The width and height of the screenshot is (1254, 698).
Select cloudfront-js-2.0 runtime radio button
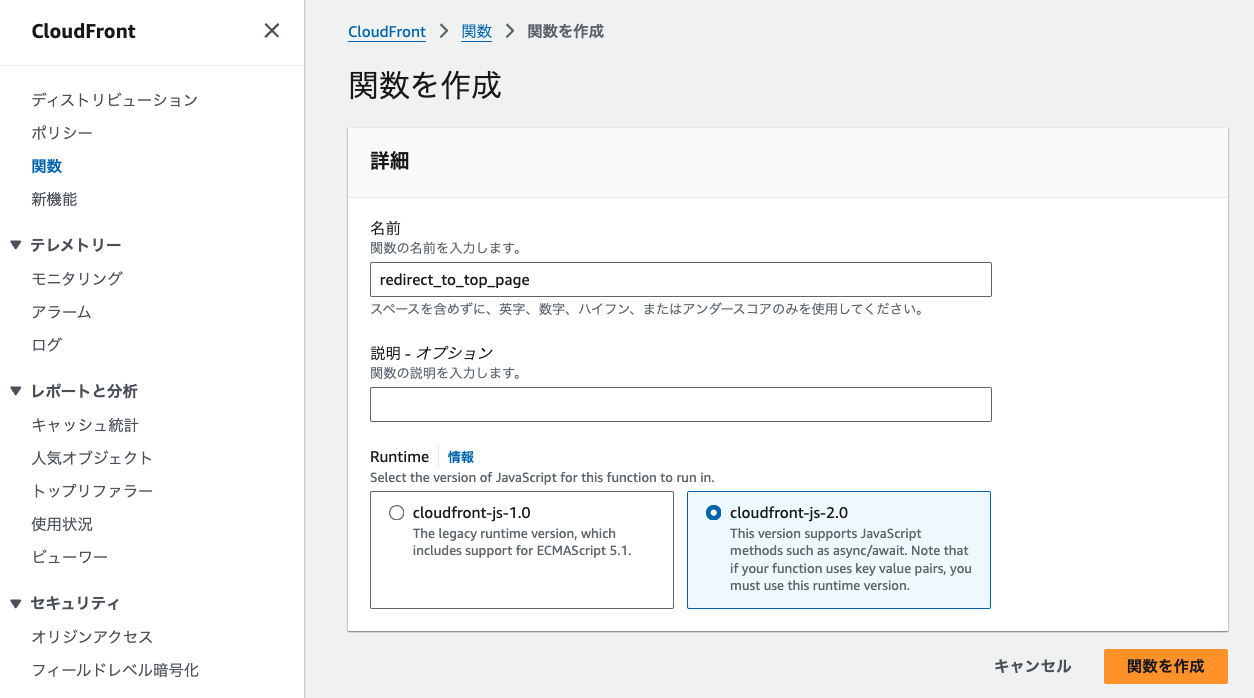[x=713, y=513]
